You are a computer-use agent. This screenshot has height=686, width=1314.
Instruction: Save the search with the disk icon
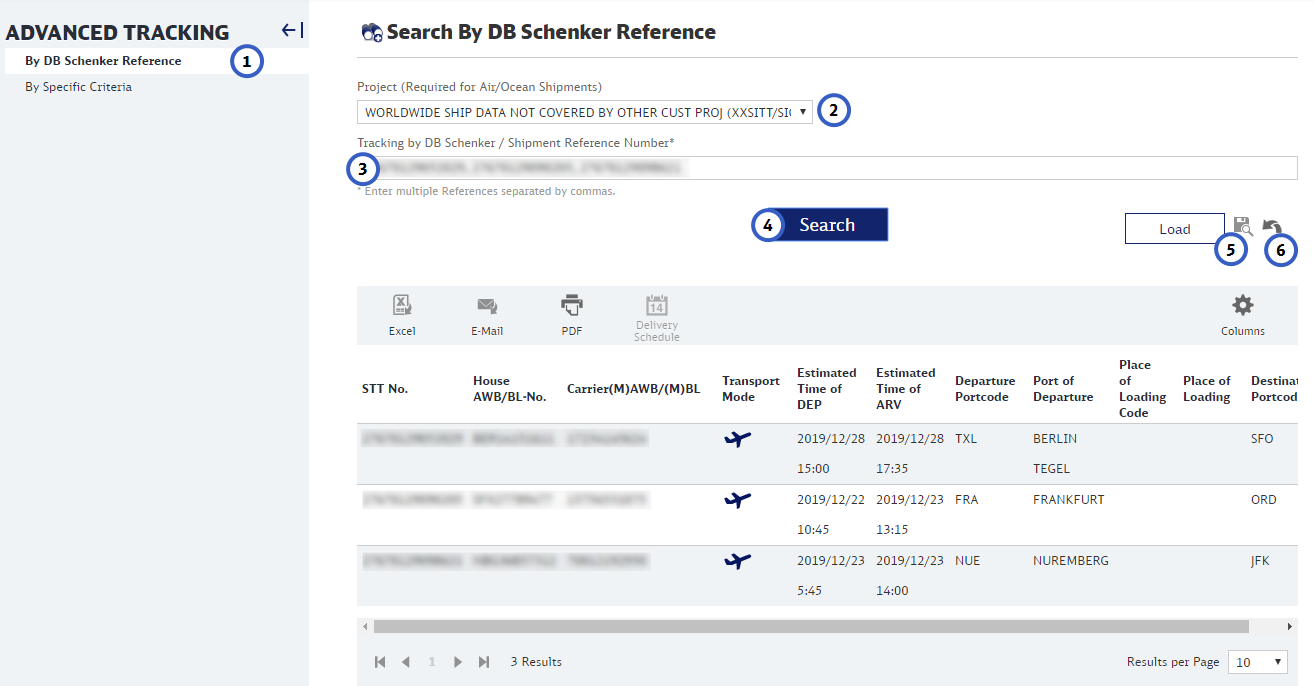(x=1243, y=226)
